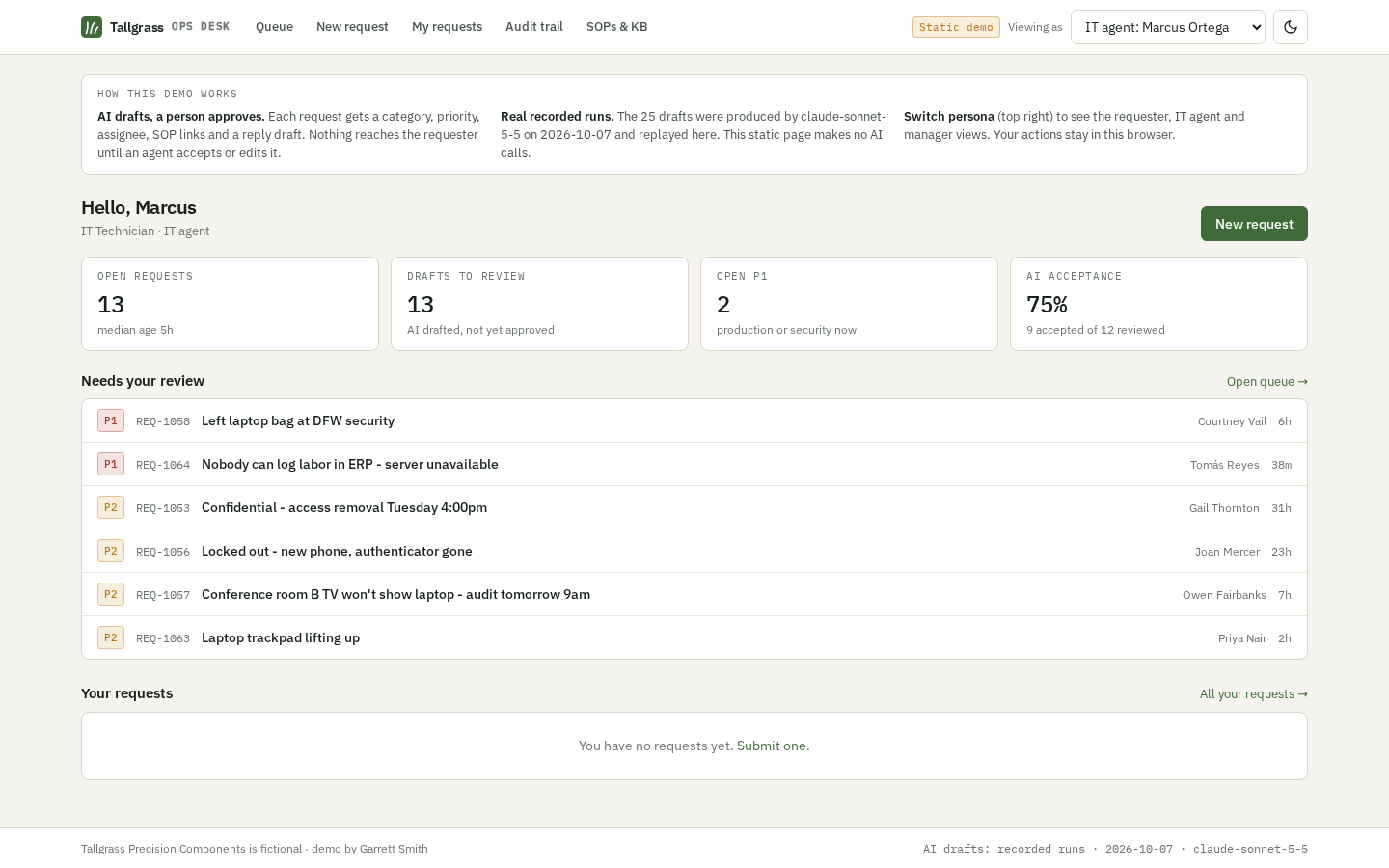The image size is (1389, 868).
Task: Click the Submit one link
Action: click(773, 746)
